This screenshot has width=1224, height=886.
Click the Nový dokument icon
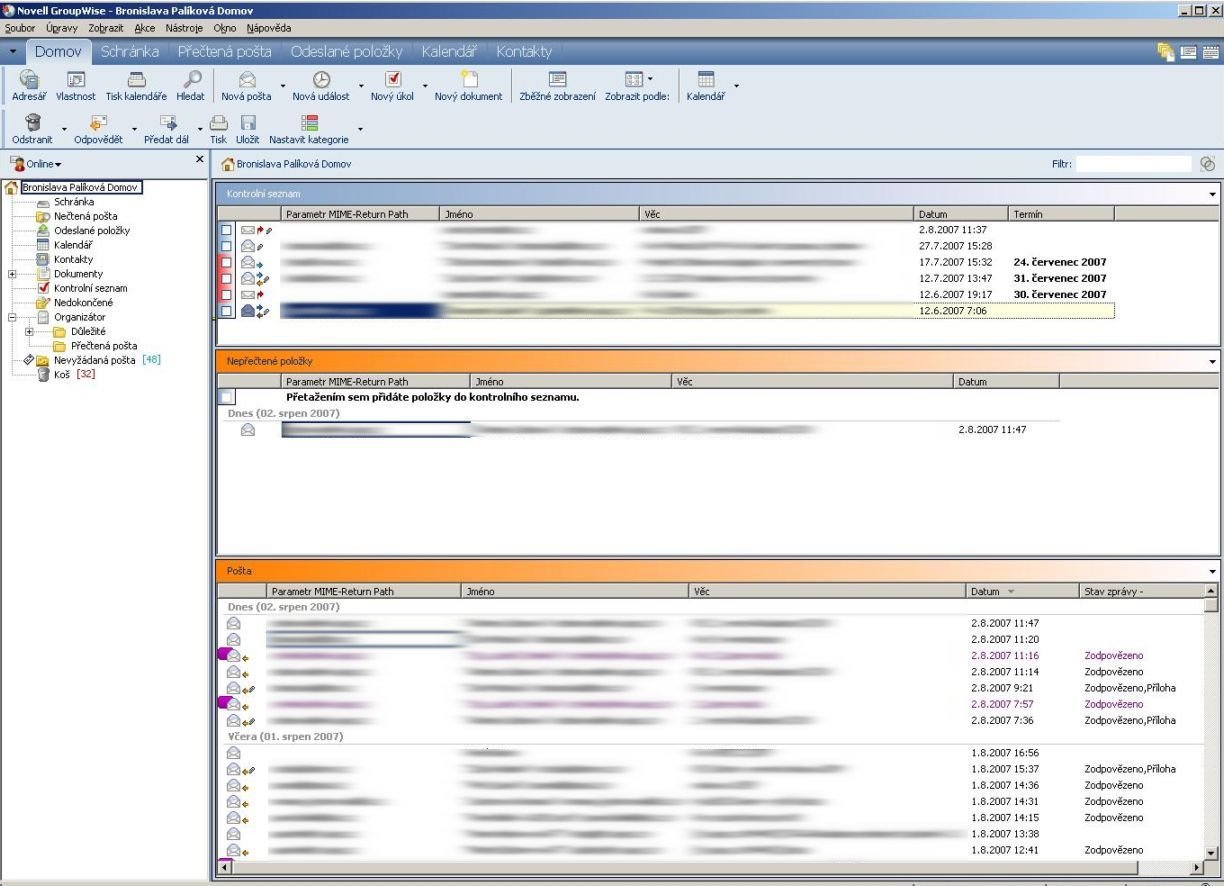click(x=468, y=79)
